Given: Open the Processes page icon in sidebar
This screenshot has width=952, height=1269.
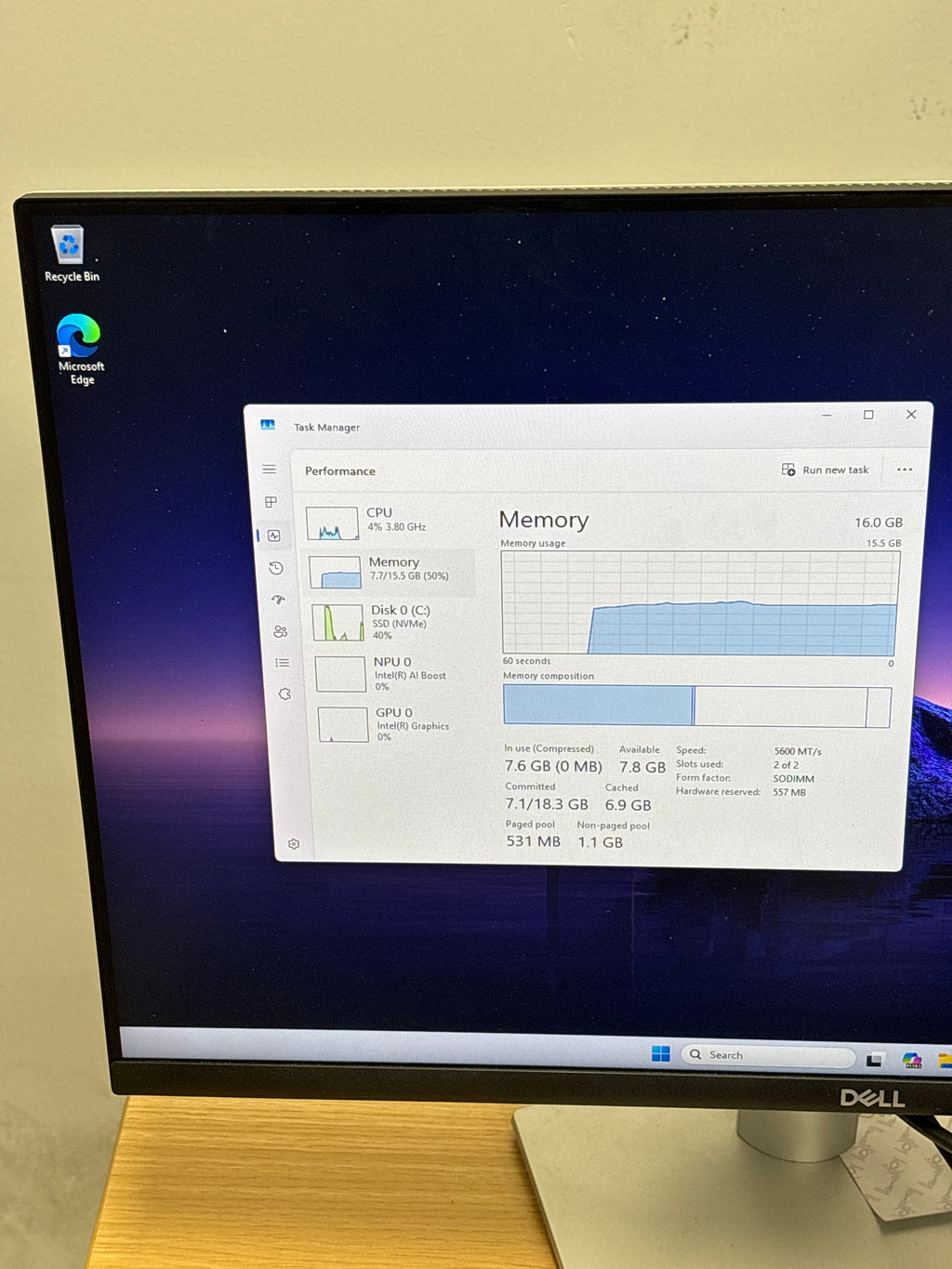Looking at the screenshot, I should coord(271,502).
